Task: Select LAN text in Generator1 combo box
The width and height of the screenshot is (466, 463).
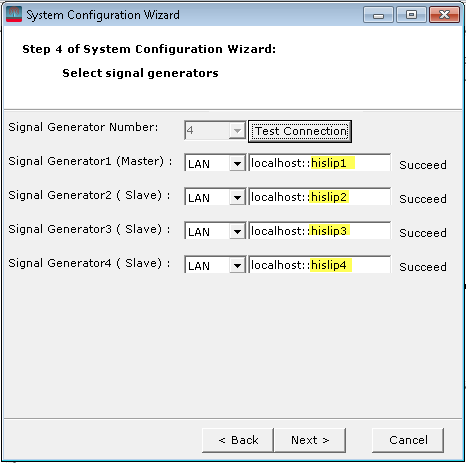Action: (199, 164)
